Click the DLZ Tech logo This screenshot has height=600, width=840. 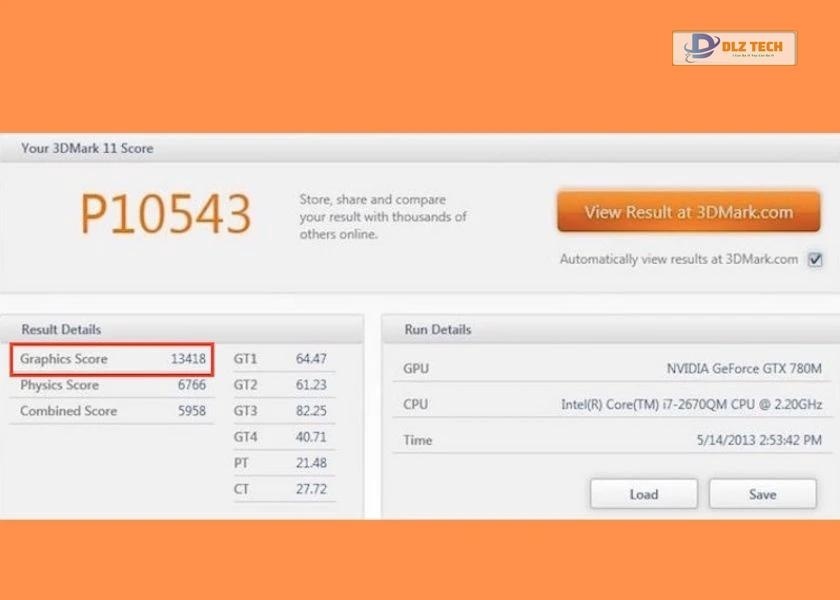click(x=734, y=48)
